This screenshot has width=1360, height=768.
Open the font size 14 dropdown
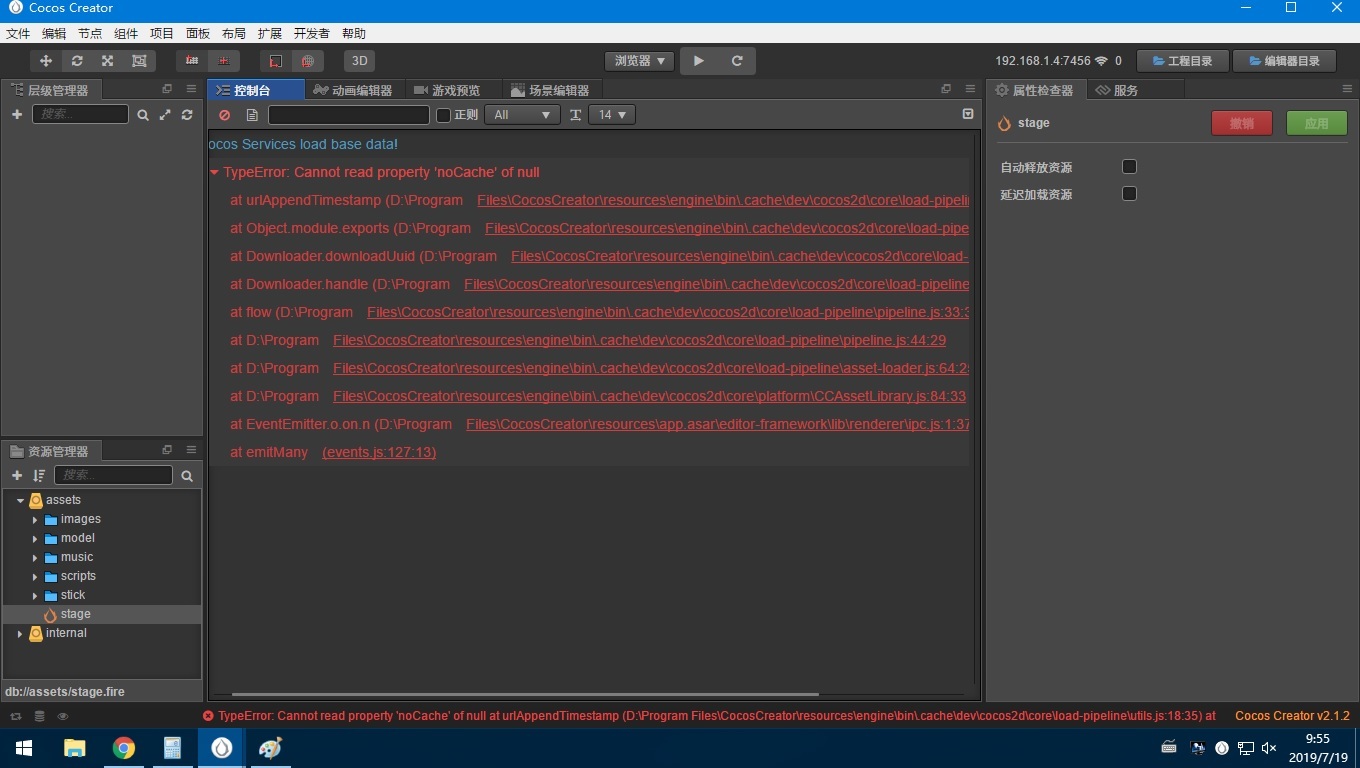click(612, 115)
